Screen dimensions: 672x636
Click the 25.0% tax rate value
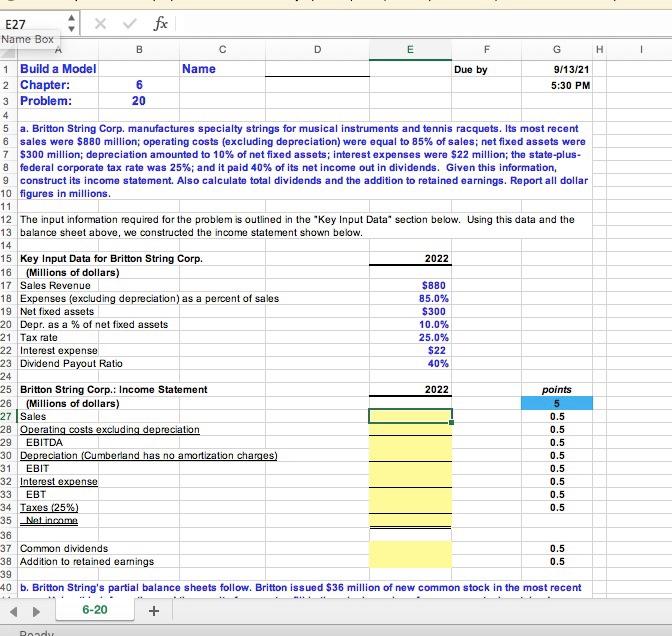[x=434, y=337]
